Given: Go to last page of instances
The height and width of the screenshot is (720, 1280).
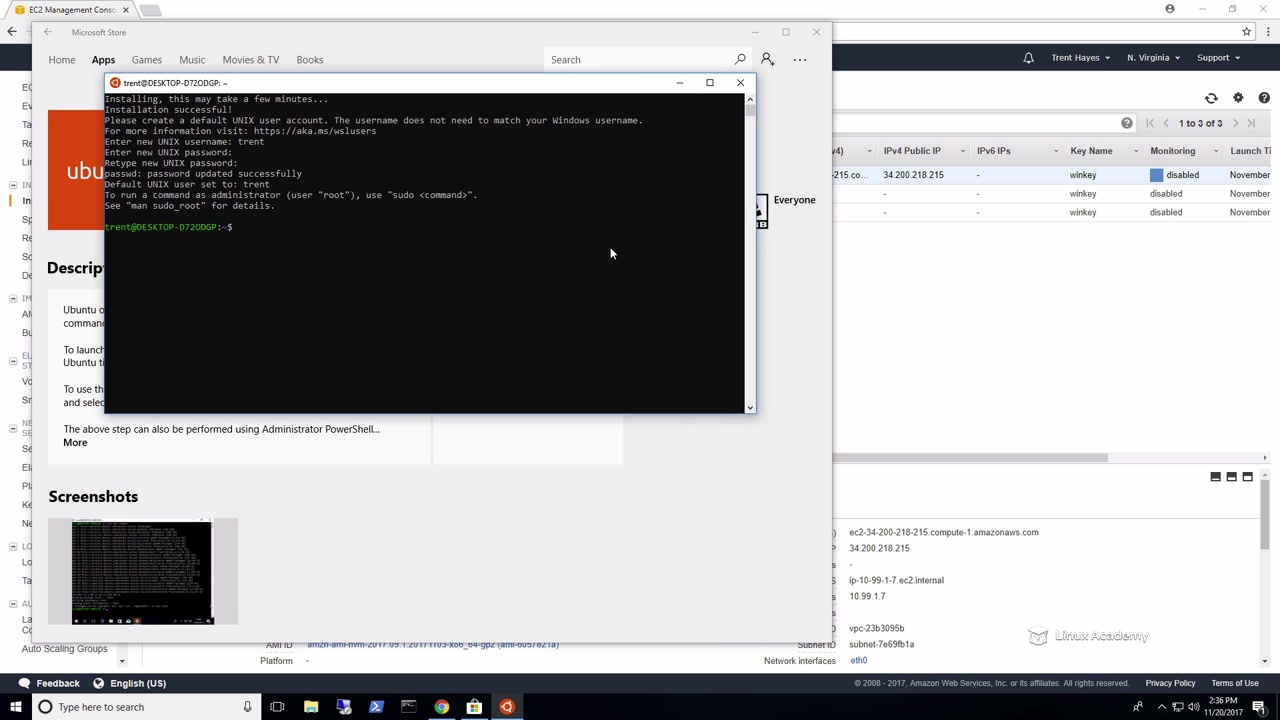Looking at the screenshot, I should coord(1251,123).
